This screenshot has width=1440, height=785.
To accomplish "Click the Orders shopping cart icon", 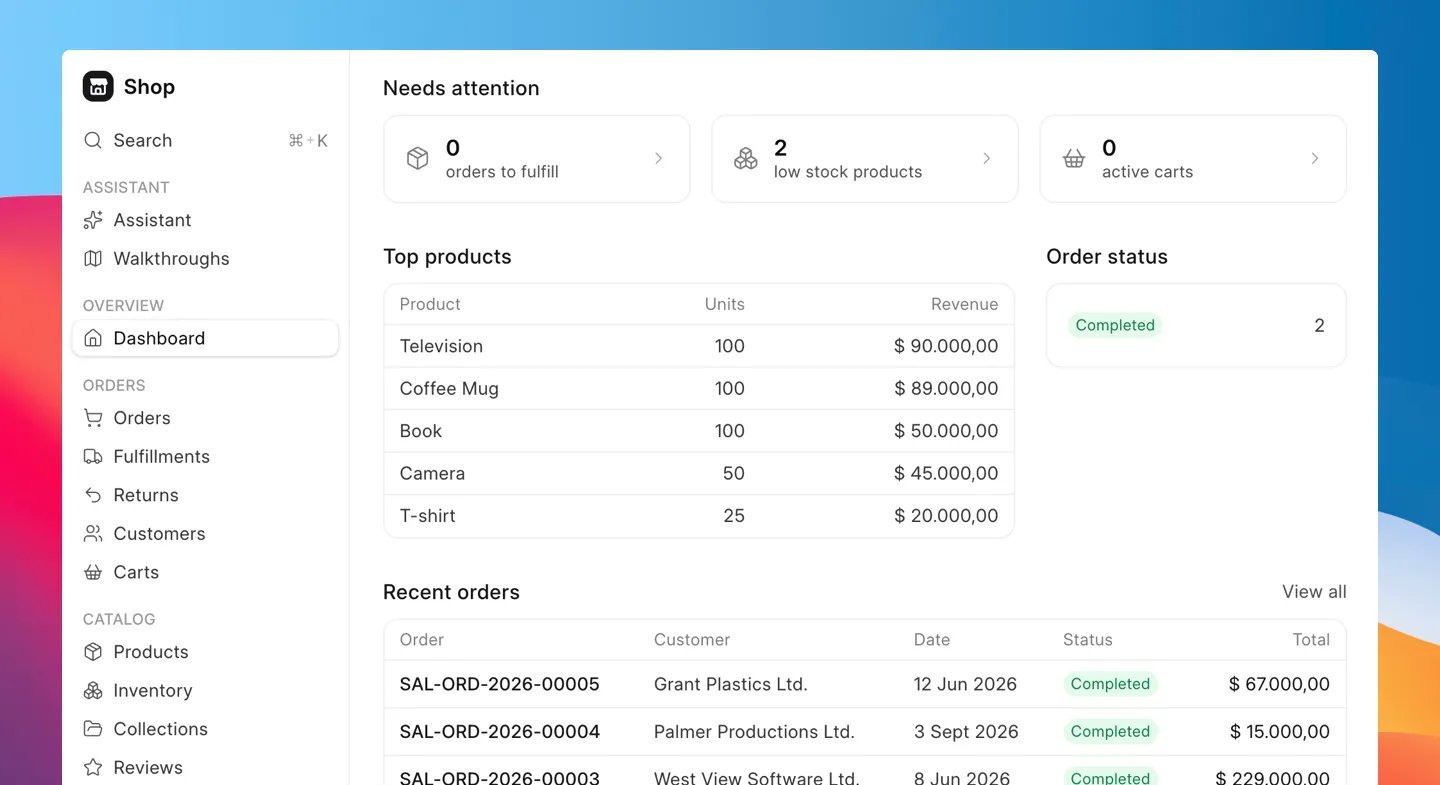I will click(93, 418).
